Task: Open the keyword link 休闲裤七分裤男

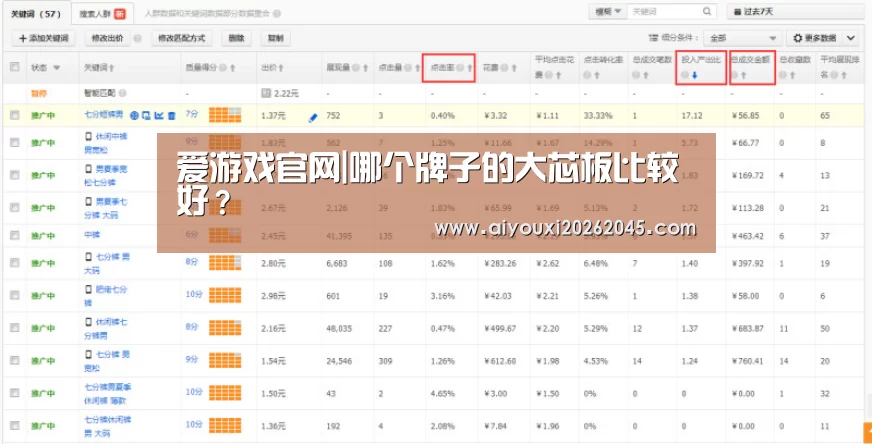Action: click(106, 328)
